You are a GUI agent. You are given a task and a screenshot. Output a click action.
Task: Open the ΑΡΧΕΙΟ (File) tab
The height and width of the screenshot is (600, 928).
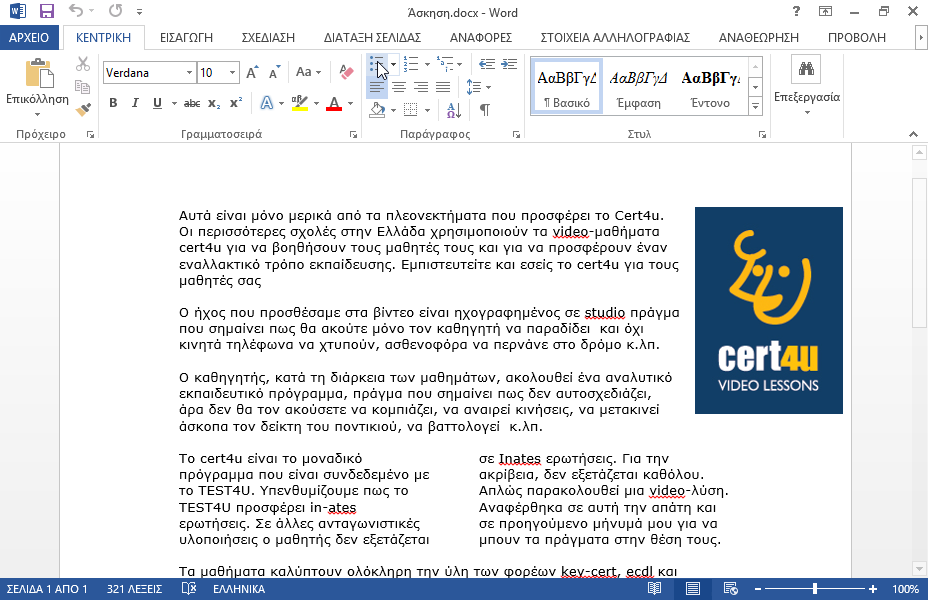pyautogui.click(x=29, y=37)
